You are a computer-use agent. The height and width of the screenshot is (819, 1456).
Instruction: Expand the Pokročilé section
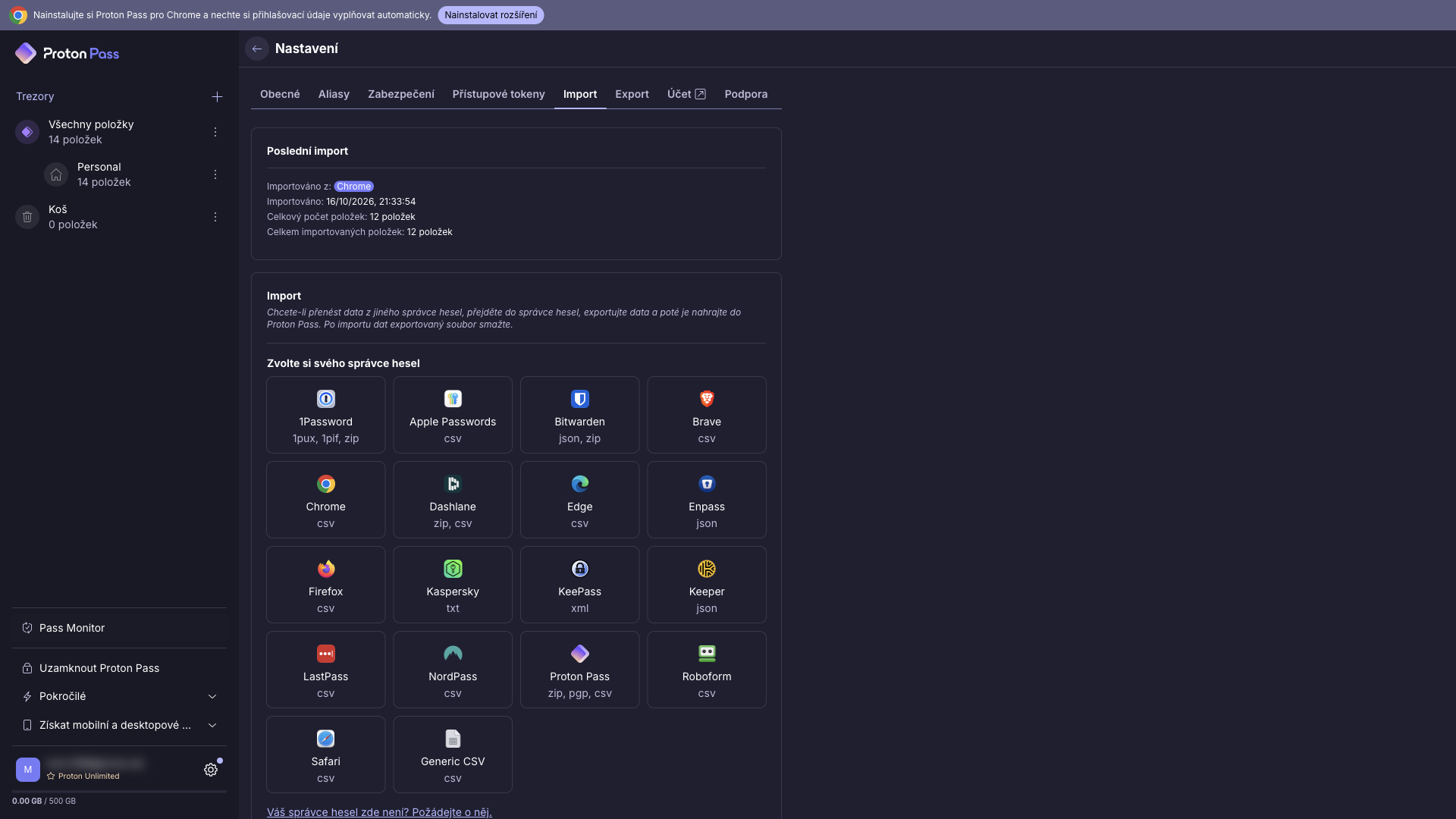pos(119,696)
